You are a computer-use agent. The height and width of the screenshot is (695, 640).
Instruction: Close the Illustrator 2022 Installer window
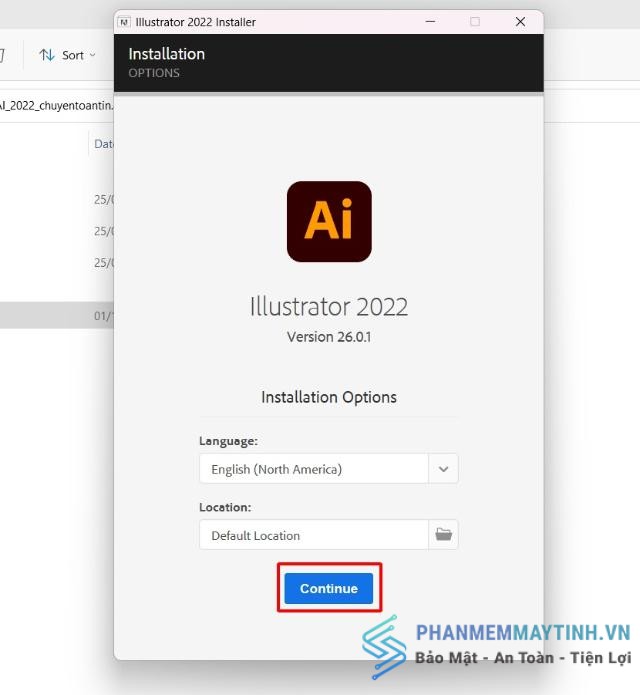click(520, 22)
